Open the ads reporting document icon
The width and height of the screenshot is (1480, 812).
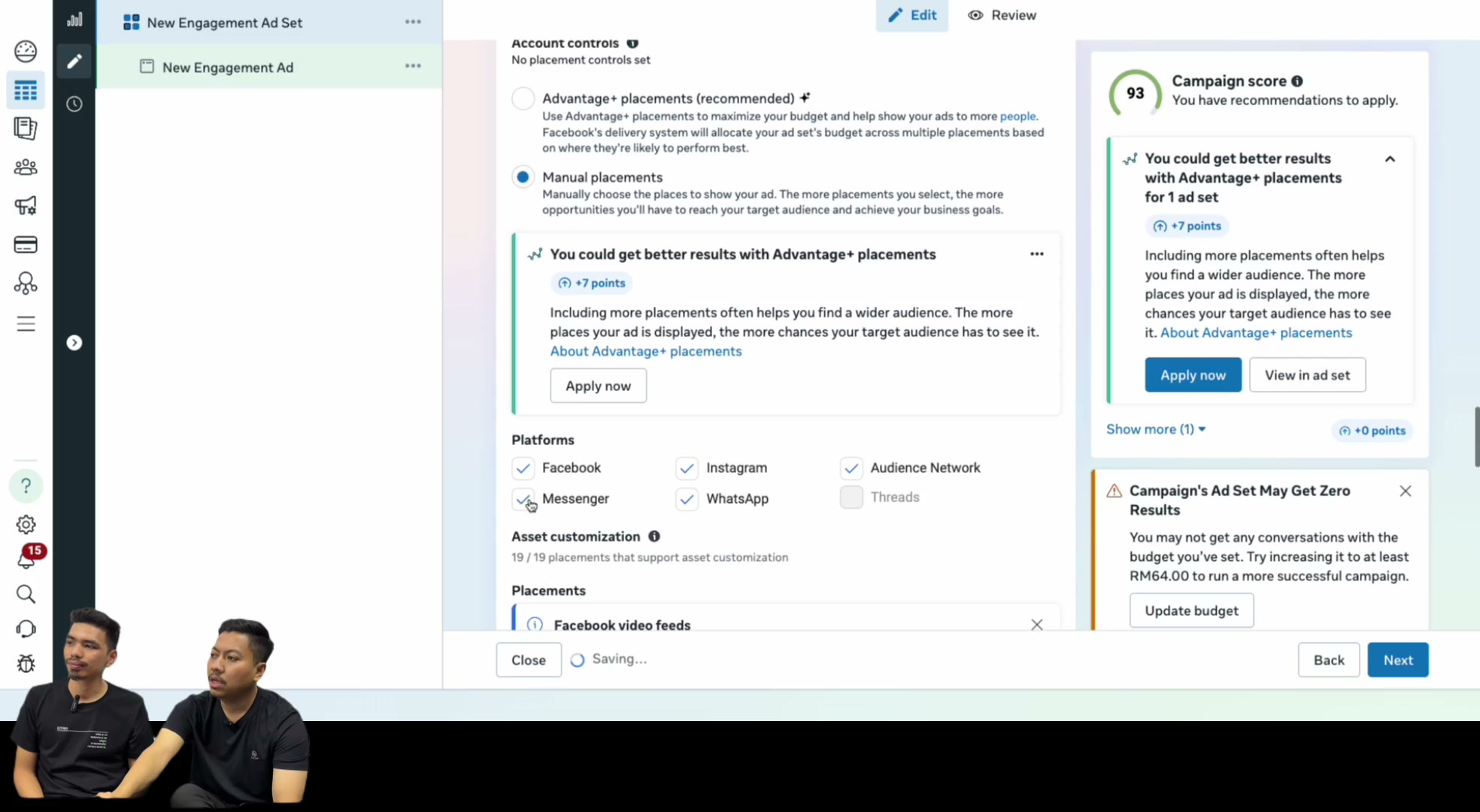(x=26, y=129)
